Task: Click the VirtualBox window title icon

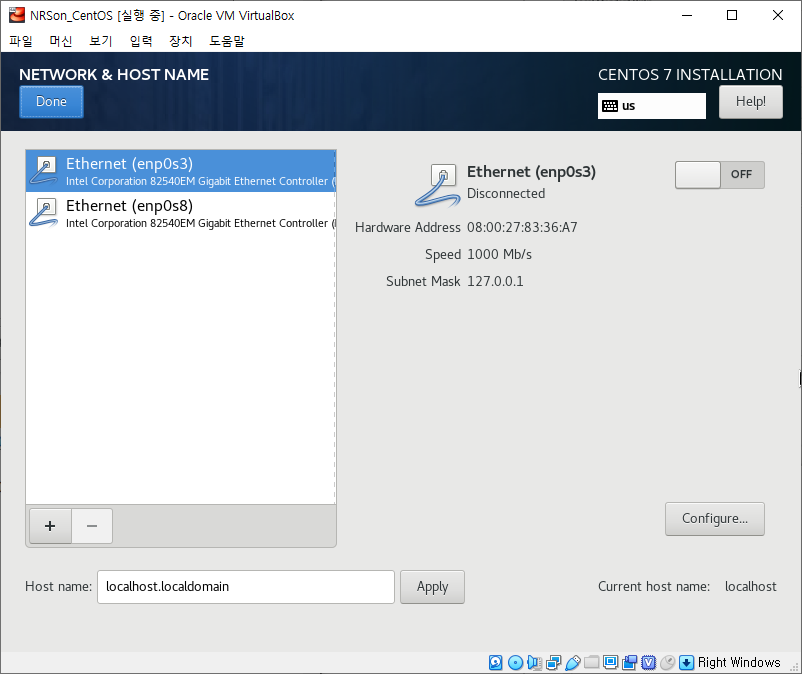Action: (16, 15)
